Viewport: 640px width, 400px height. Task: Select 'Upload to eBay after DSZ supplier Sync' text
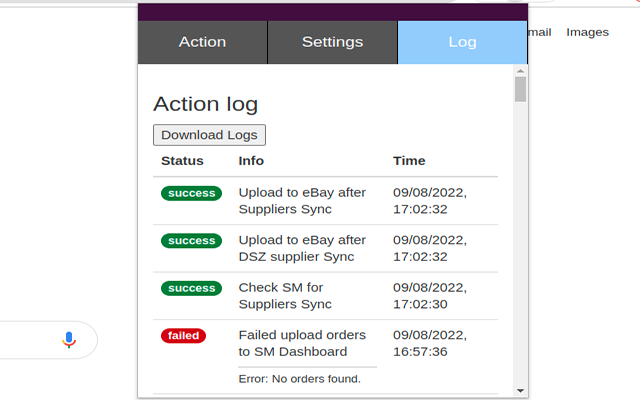click(302, 248)
